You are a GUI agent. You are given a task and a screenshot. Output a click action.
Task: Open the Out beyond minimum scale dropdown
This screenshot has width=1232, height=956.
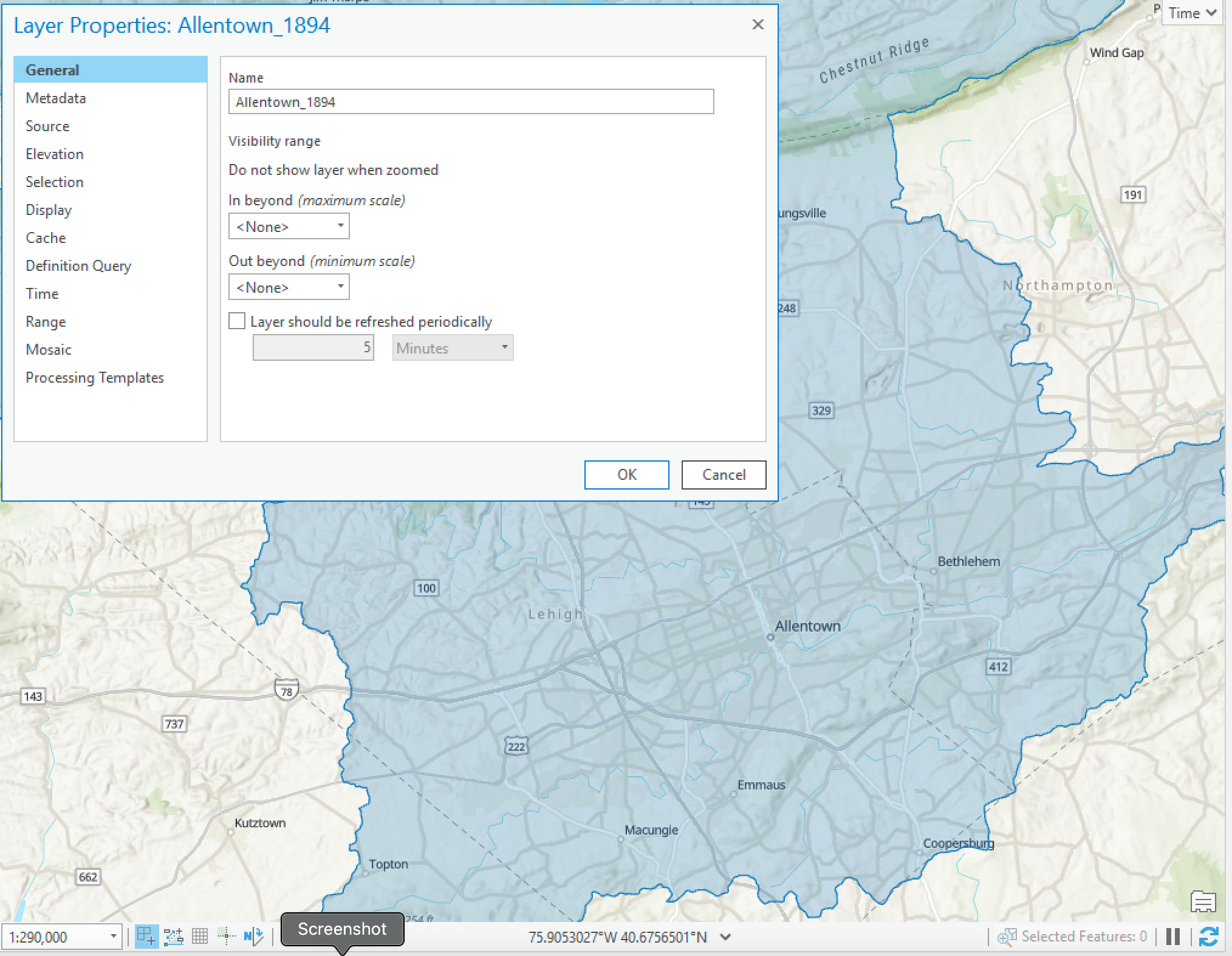[x=289, y=287]
